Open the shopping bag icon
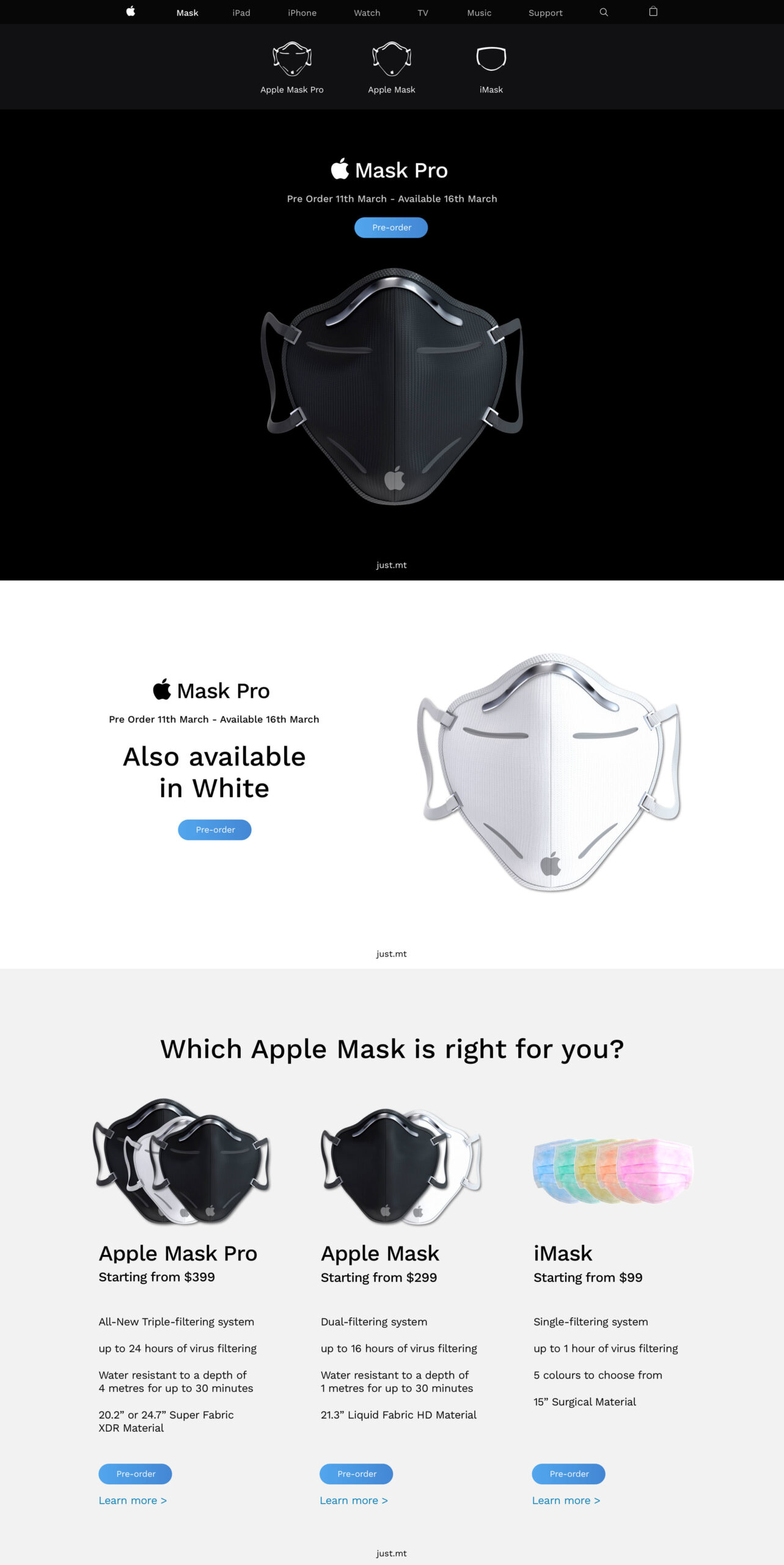 click(x=653, y=12)
